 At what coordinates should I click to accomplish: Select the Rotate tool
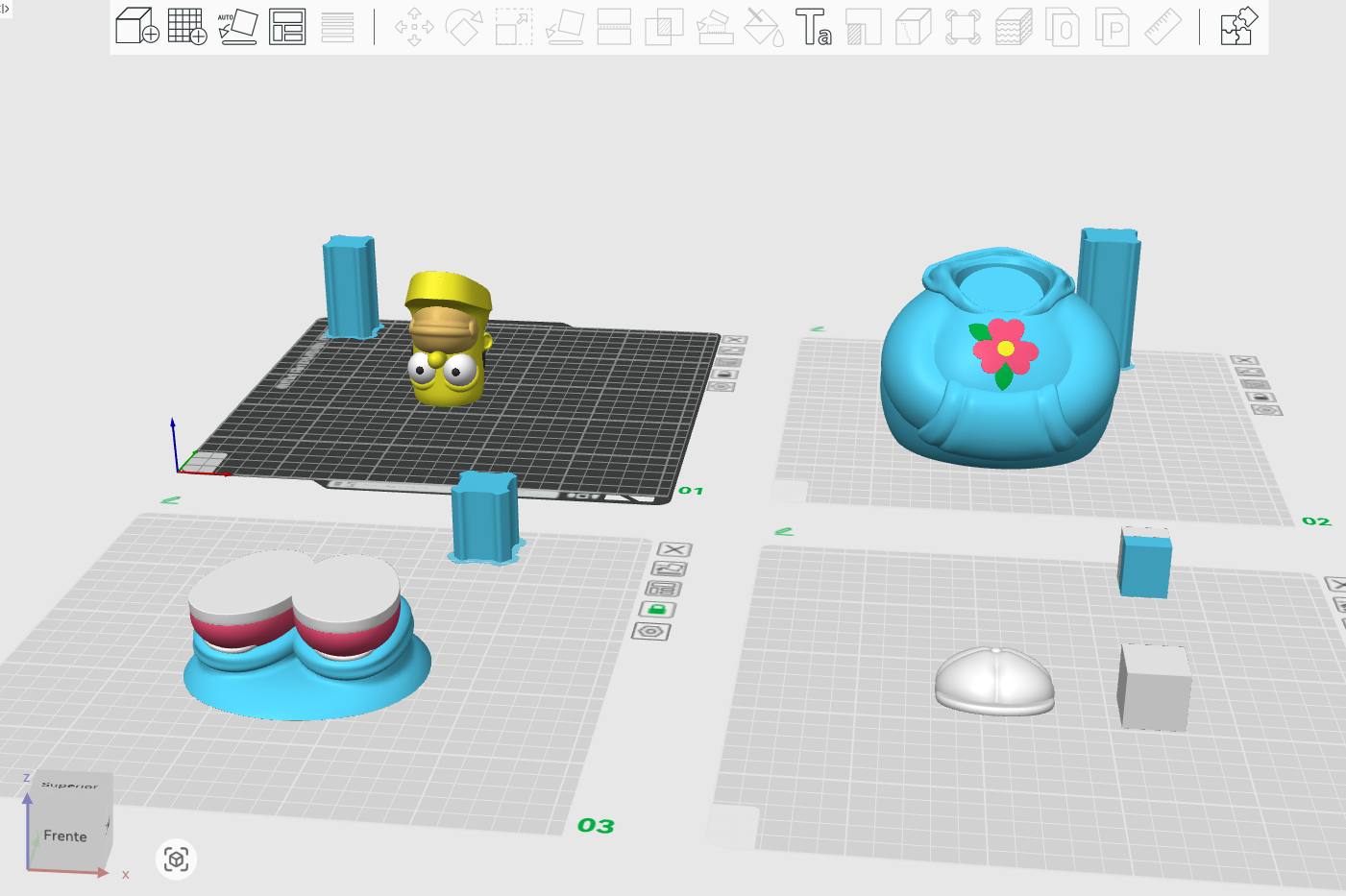464,27
